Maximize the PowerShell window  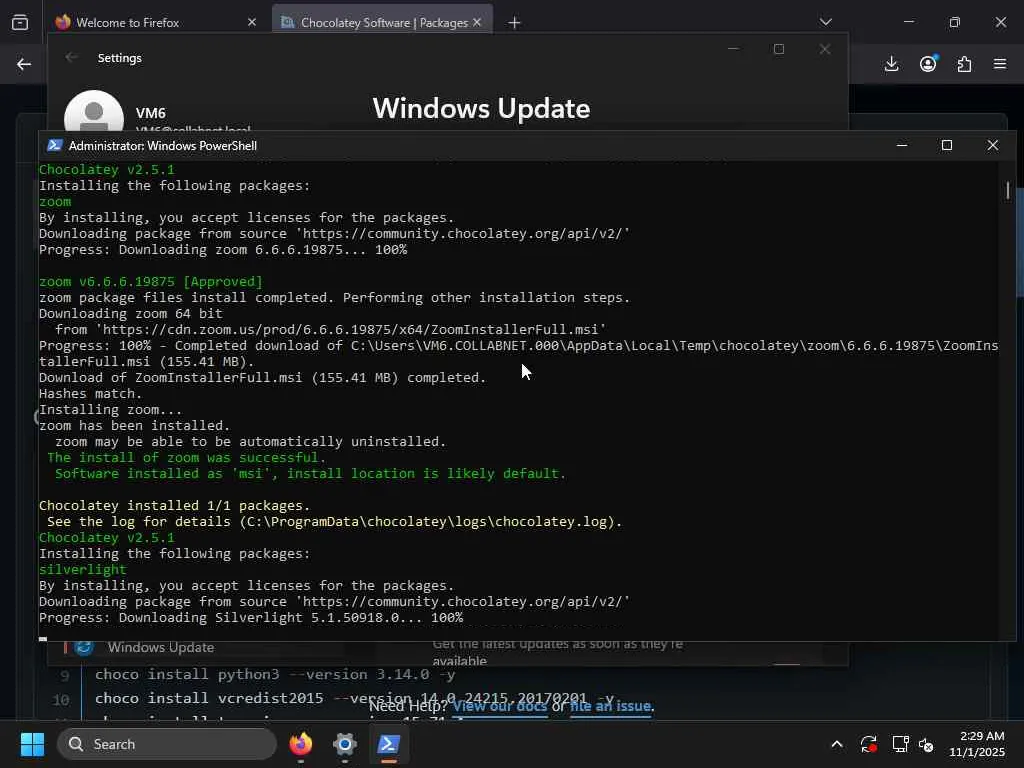[x=947, y=145]
